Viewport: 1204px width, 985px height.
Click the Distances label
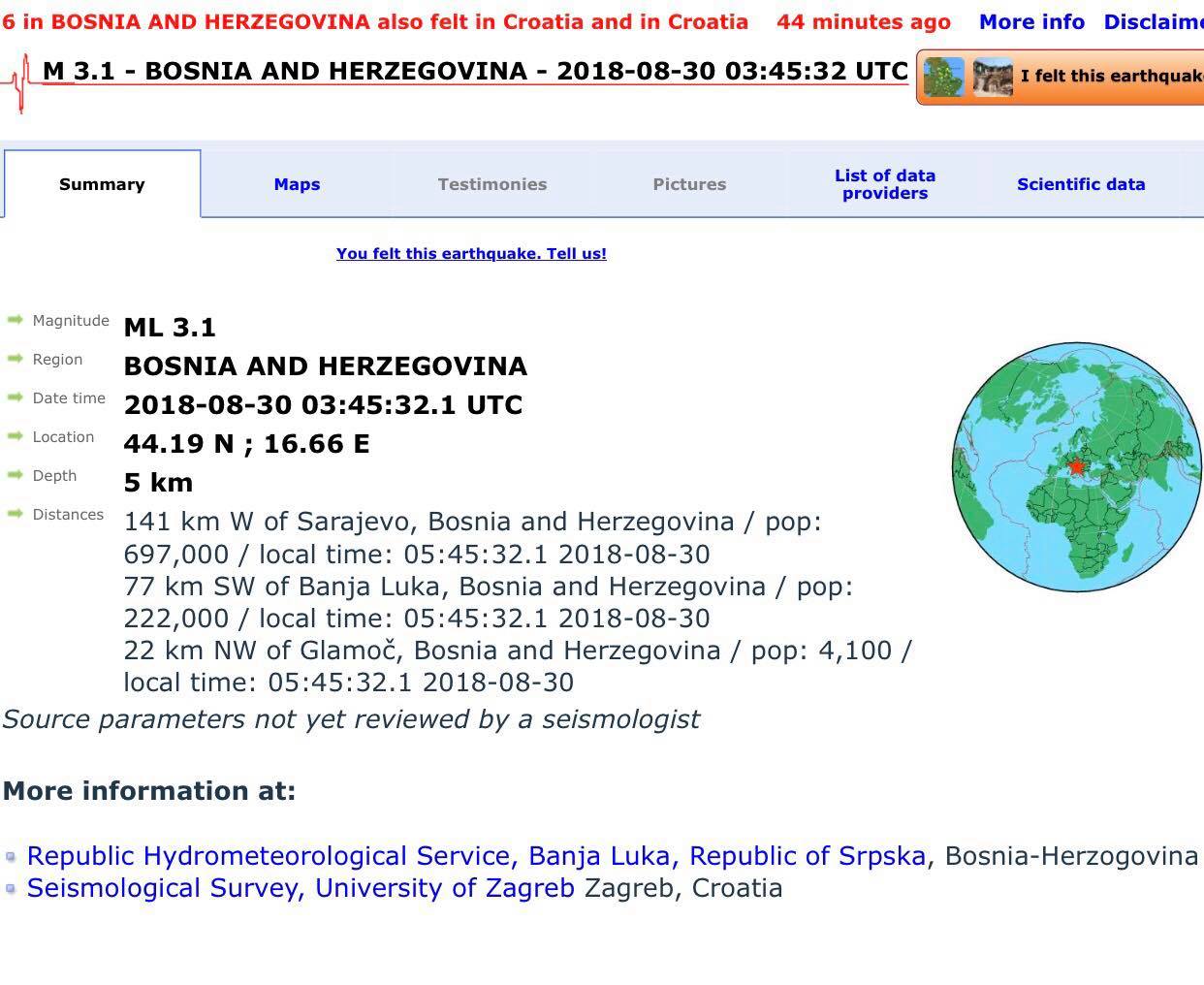click(x=68, y=515)
